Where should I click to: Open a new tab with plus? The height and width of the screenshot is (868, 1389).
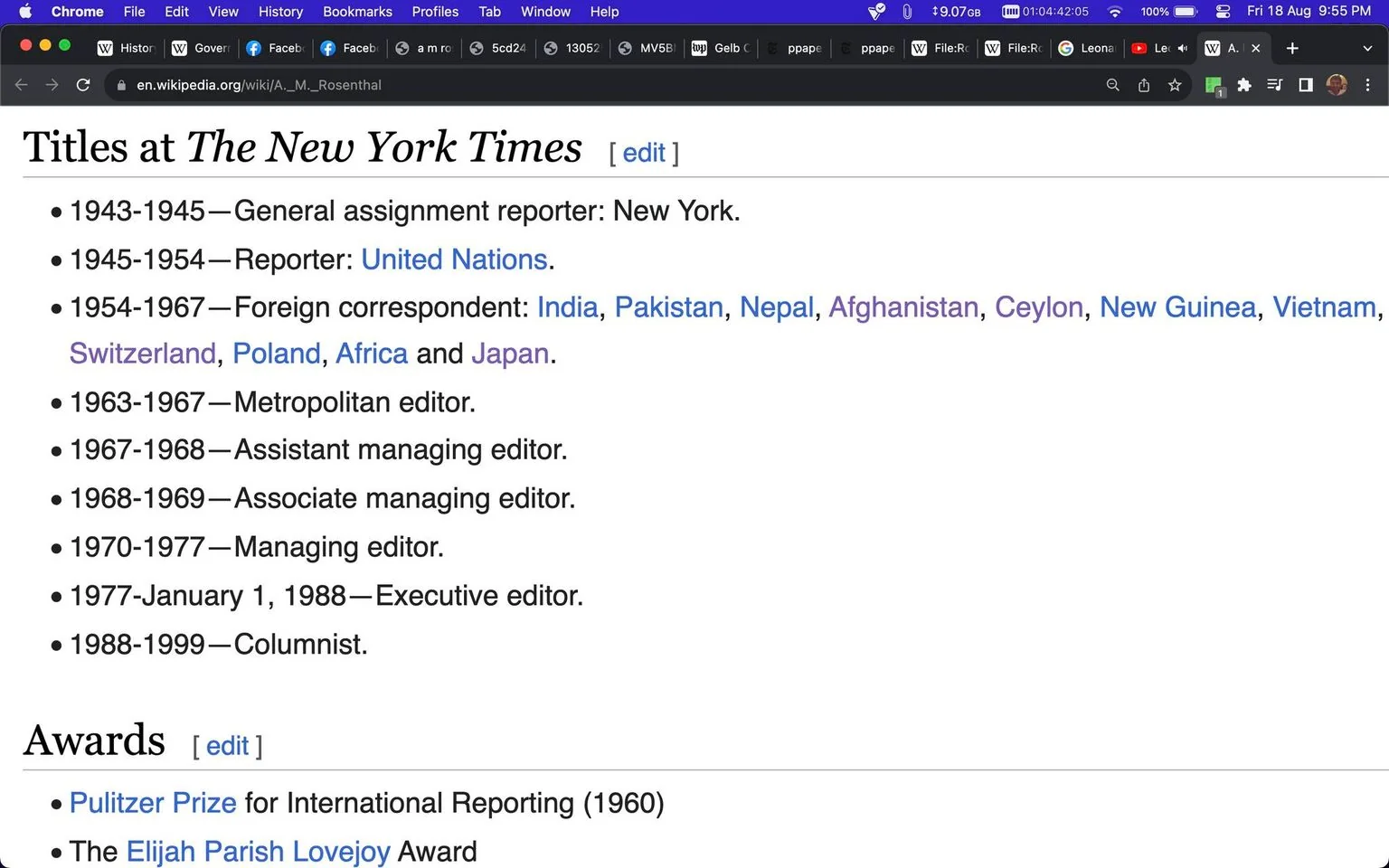(x=1292, y=48)
